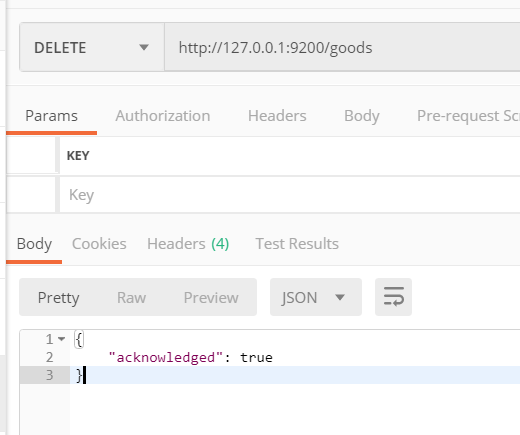The width and height of the screenshot is (520, 435).
Task: Switch the response view to Preview
Action: (x=211, y=297)
